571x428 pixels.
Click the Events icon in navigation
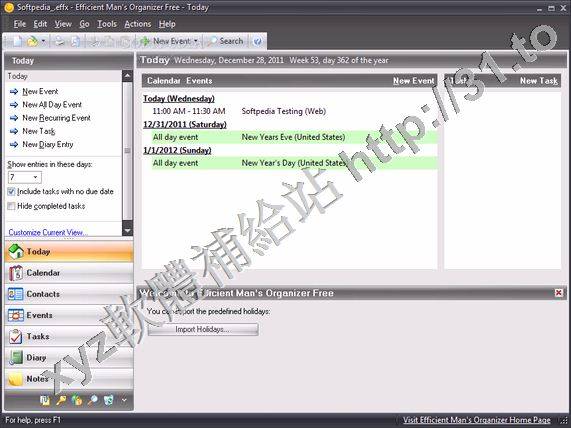(16, 315)
